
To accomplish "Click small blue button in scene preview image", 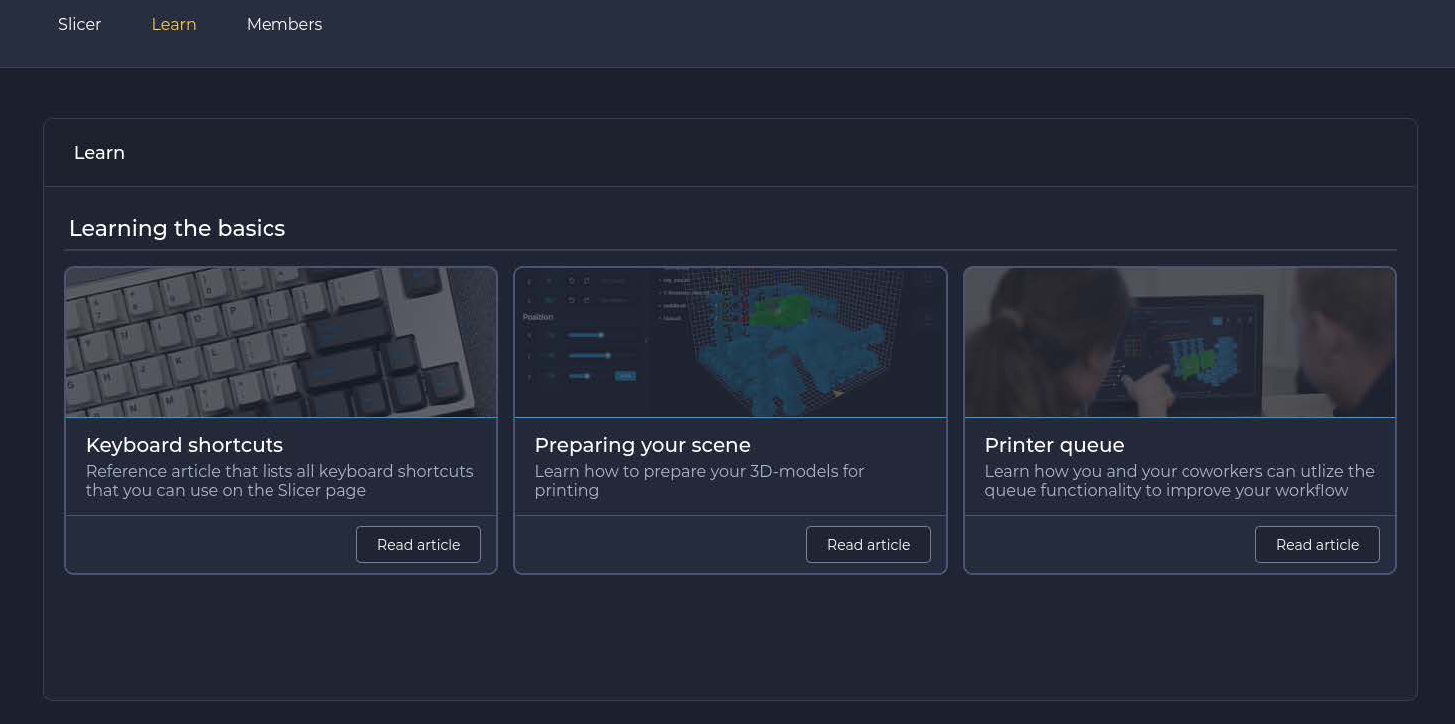I will tap(625, 376).
